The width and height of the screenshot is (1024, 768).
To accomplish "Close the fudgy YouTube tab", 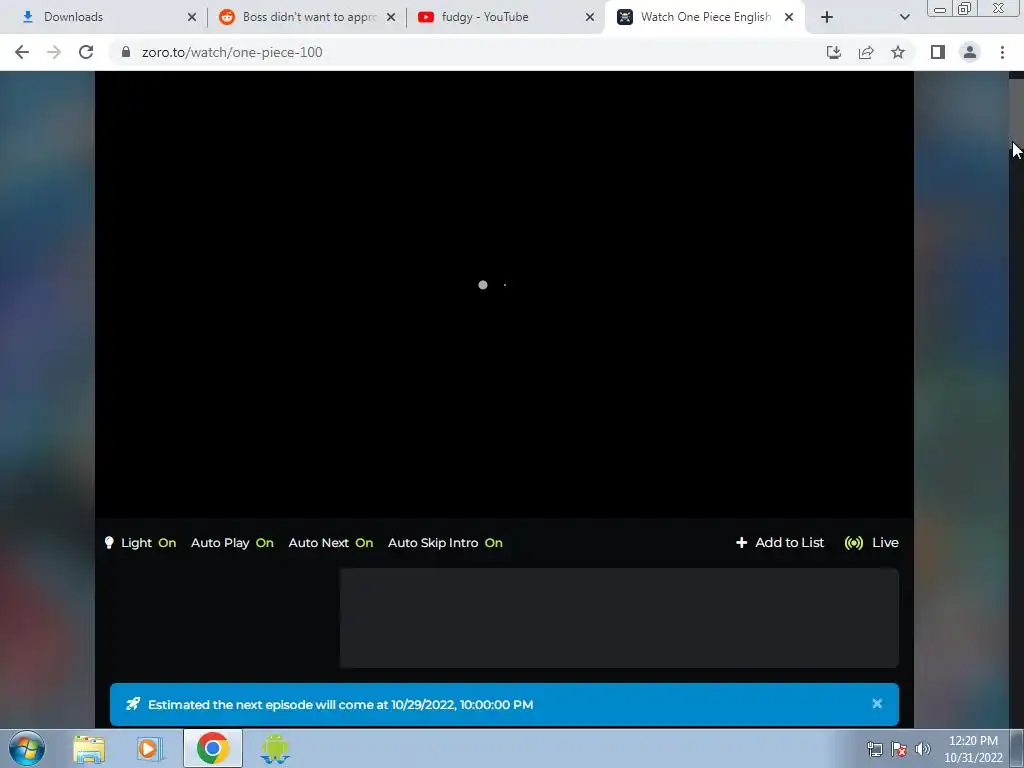I will pos(590,17).
